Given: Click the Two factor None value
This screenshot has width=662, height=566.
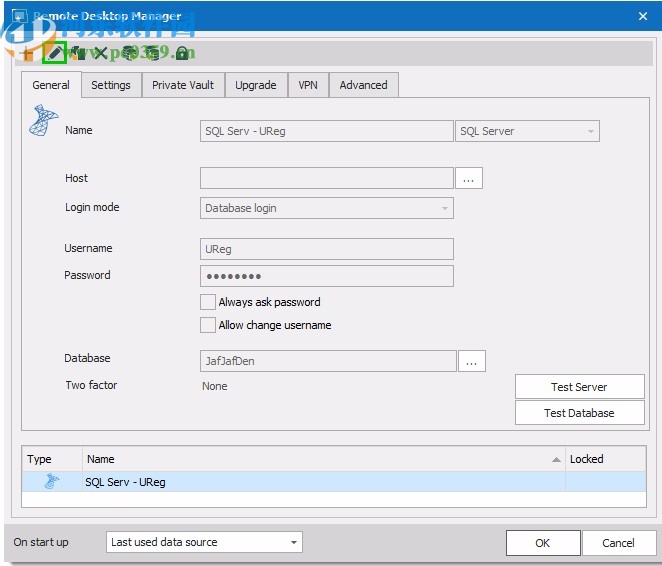Looking at the screenshot, I should tap(214, 386).
